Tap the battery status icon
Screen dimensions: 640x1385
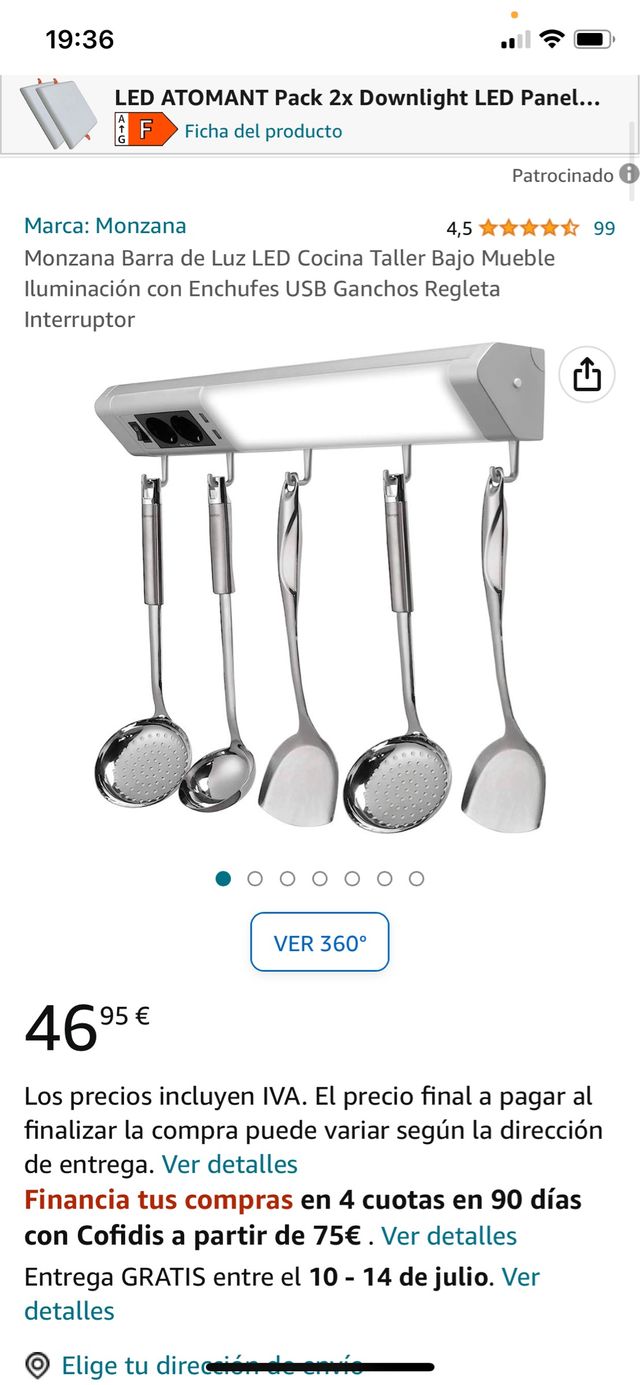pyautogui.click(x=594, y=40)
